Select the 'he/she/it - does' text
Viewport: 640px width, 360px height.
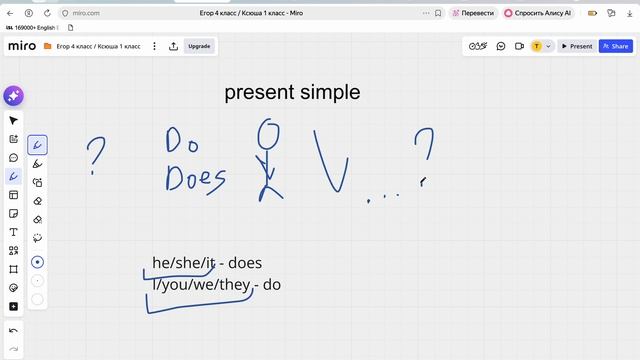coord(207,263)
